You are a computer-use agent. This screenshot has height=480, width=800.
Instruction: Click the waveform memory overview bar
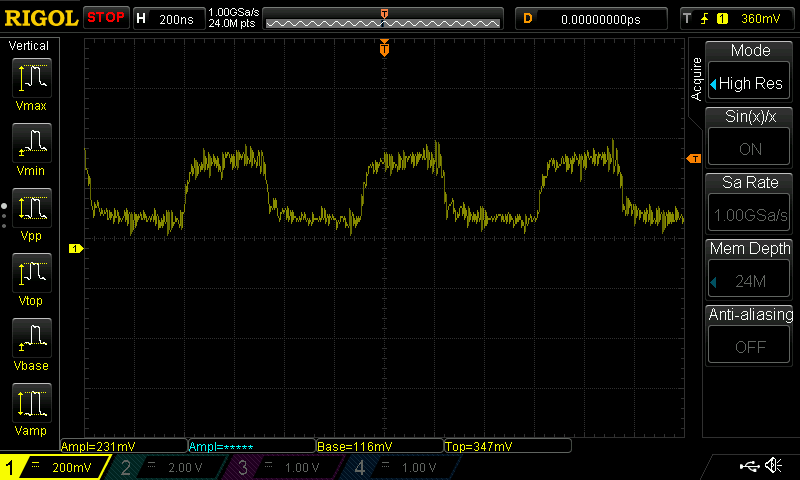383,19
